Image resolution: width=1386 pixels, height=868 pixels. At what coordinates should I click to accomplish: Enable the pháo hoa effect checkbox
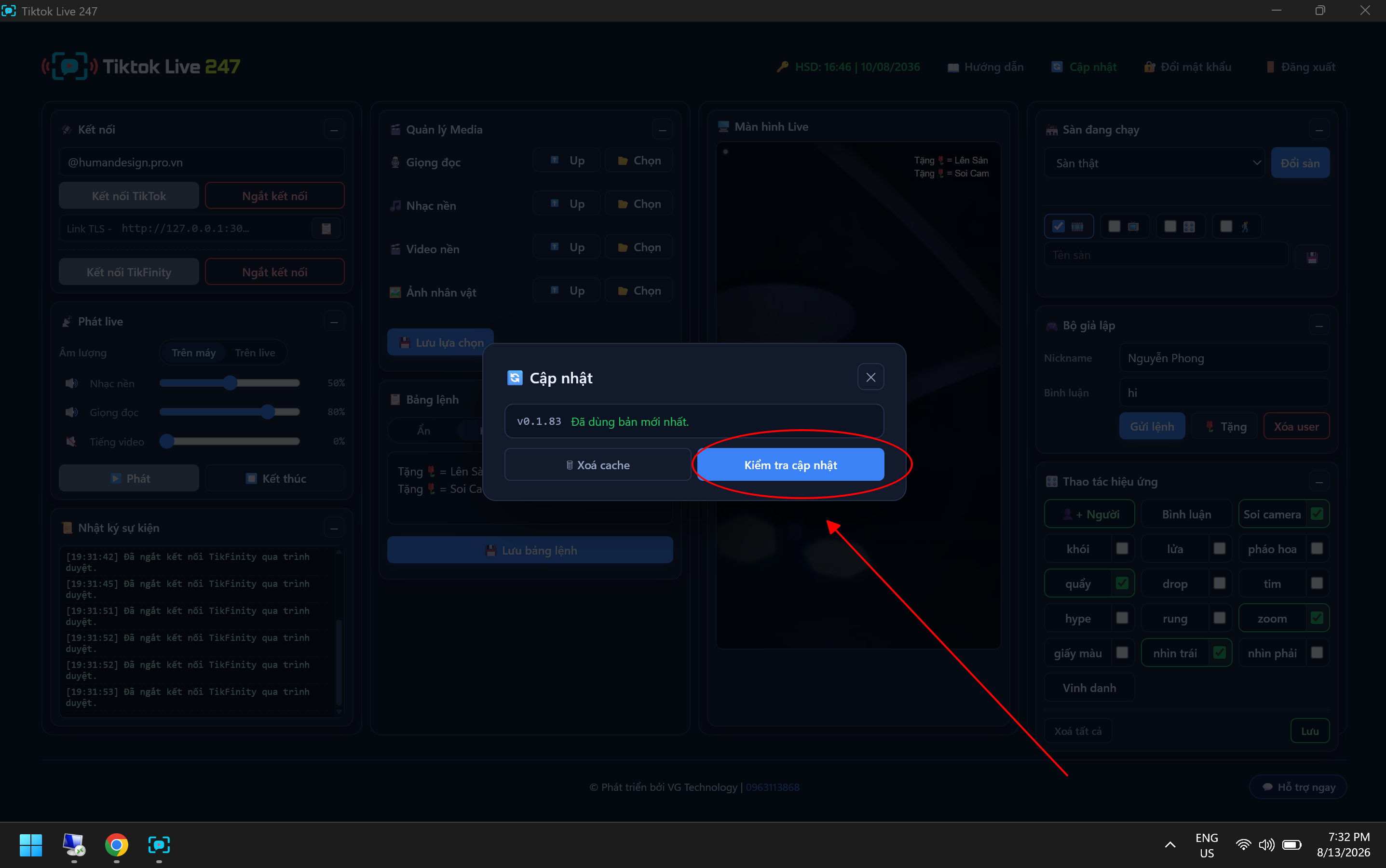(x=1317, y=549)
